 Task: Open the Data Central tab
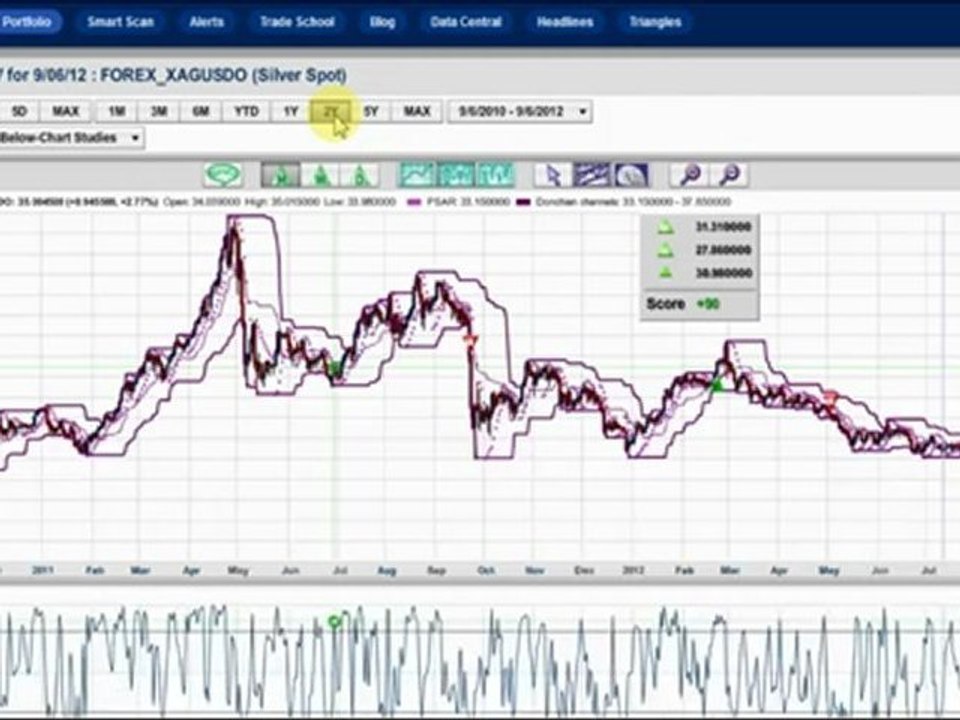465,22
